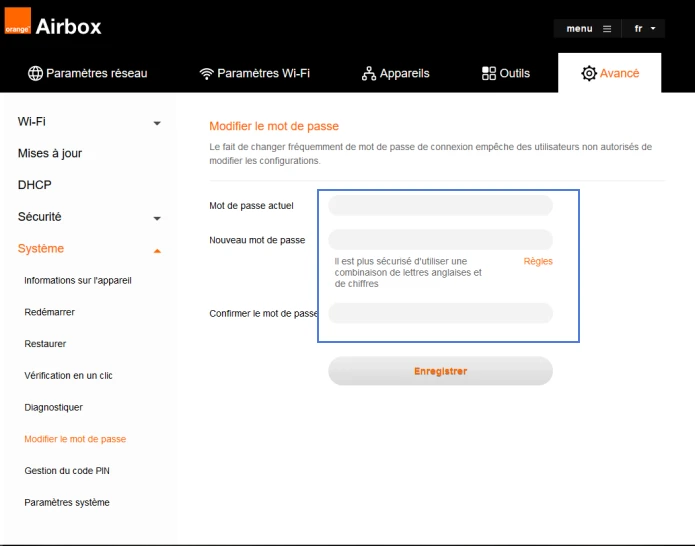695x546 pixels.
Task: Open Sécurité in the sidebar
Action: pos(39,217)
